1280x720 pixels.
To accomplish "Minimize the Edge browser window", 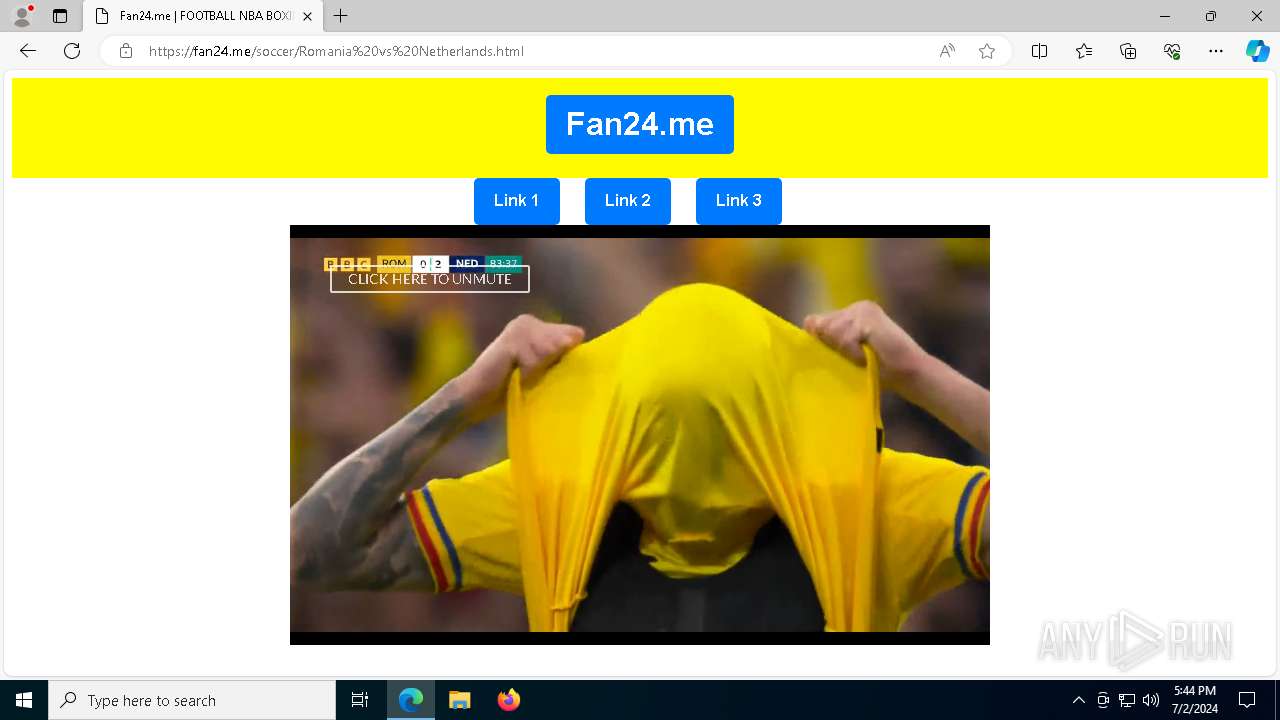I will [x=1164, y=16].
